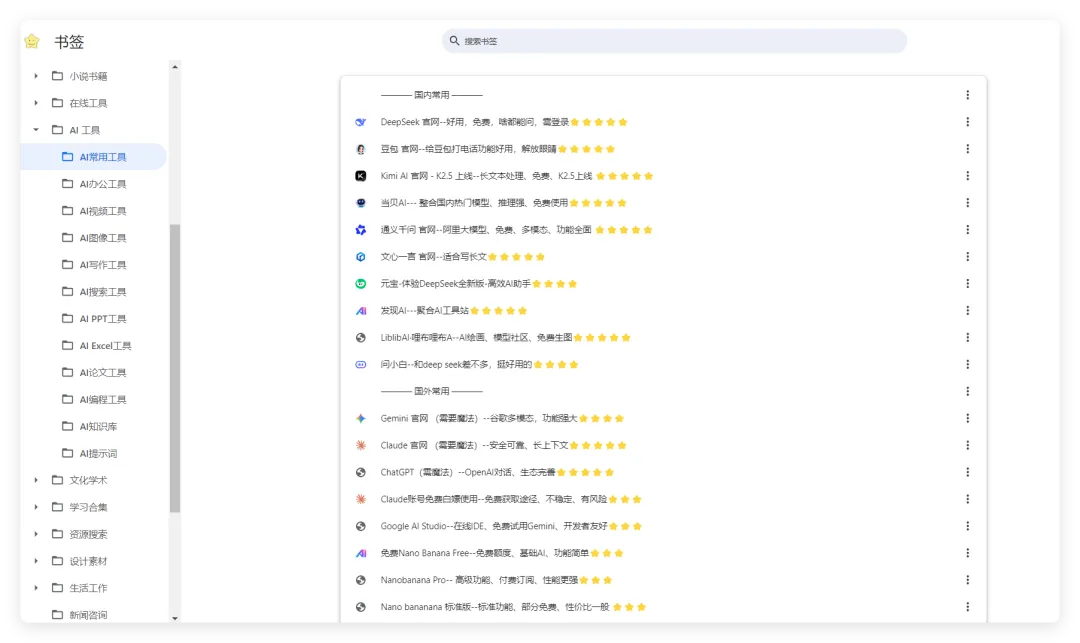Expand the 文化学术 folder
Image resolution: width=1080 pixels, height=643 pixels.
36,480
